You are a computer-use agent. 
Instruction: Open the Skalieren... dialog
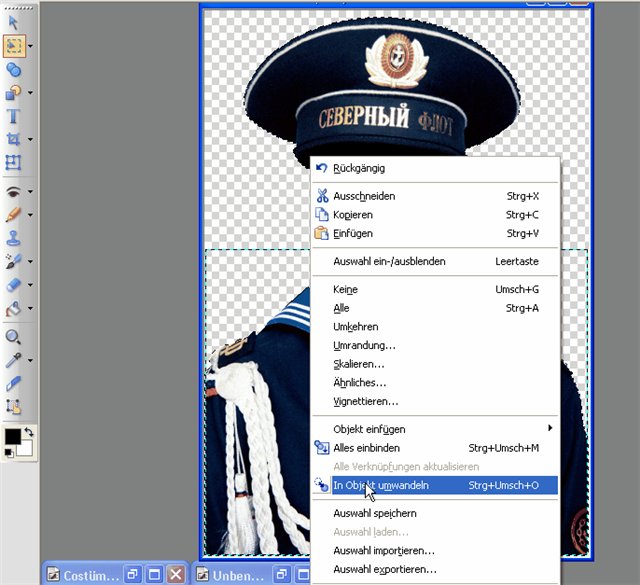[x=435, y=364]
